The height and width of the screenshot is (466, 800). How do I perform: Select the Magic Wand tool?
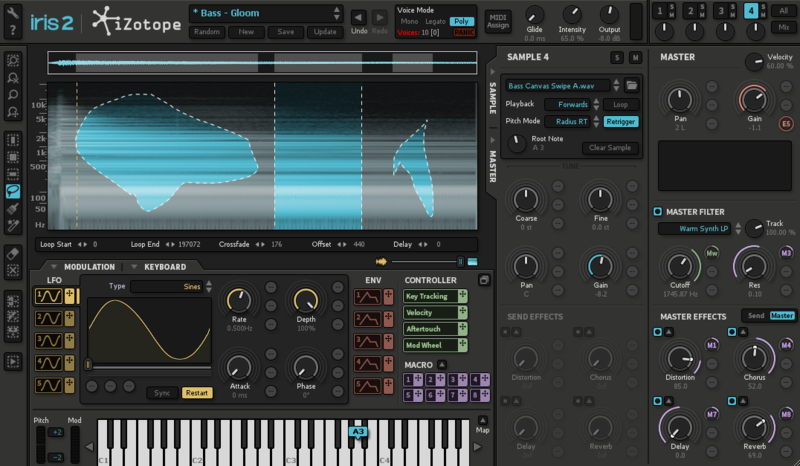click(x=13, y=225)
